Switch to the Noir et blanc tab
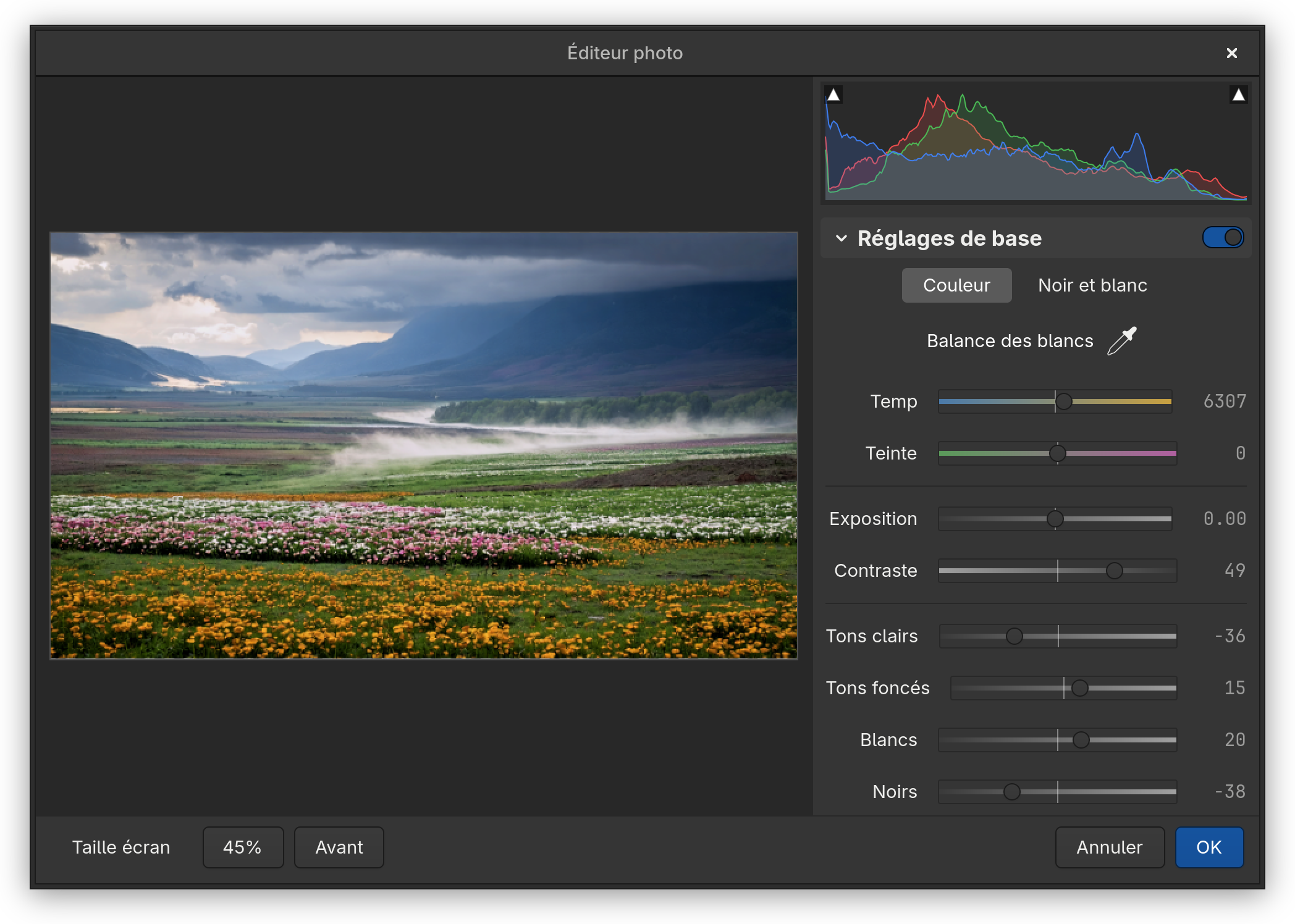The image size is (1295, 924). [x=1092, y=285]
